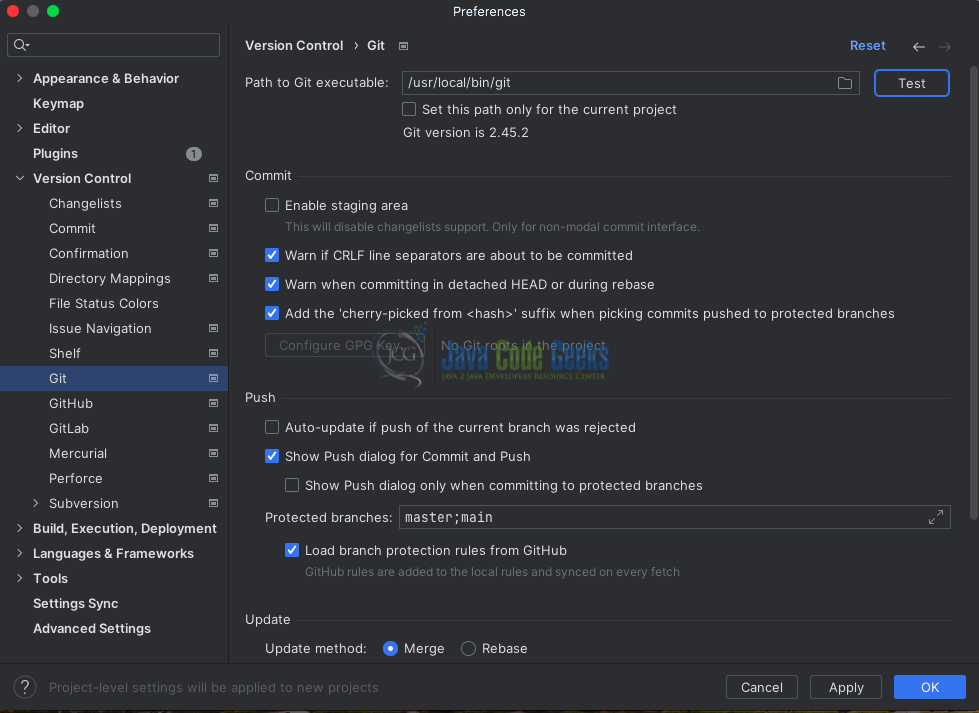Uncheck Warn when committing in detached HEAD

[272, 284]
